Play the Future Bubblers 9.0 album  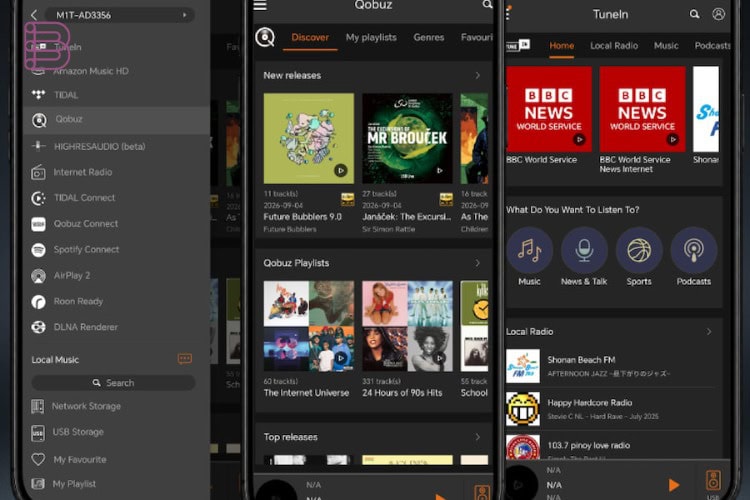(x=341, y=170)
